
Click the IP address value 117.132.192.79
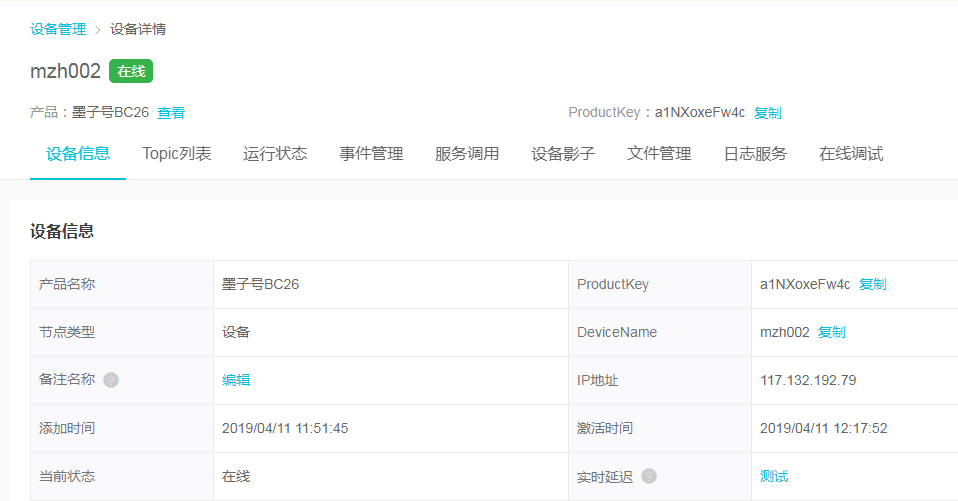coord(808,380)
